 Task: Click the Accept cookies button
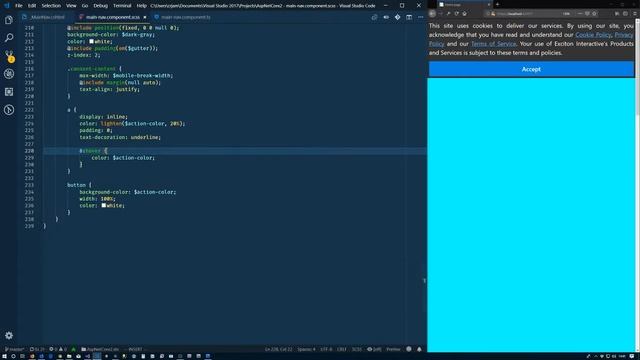click(531, 69)
